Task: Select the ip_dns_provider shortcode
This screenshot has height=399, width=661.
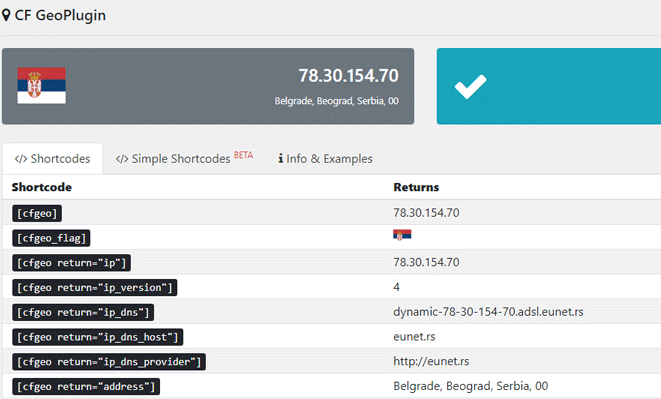Action: pyautogui.click(x=109, y=362)
